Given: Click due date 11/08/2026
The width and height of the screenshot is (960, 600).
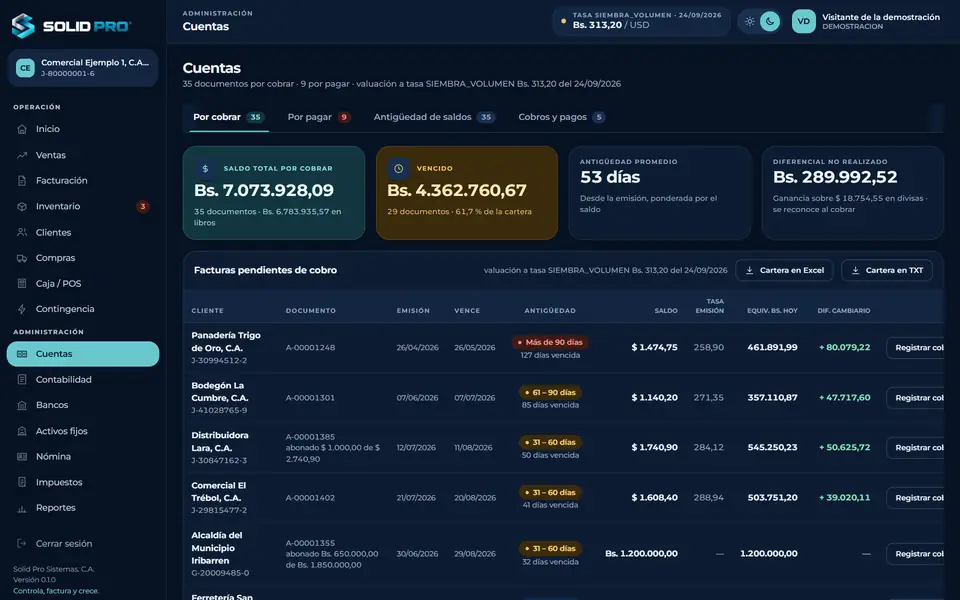Looking at the screenshot, I should click(473, 448).
